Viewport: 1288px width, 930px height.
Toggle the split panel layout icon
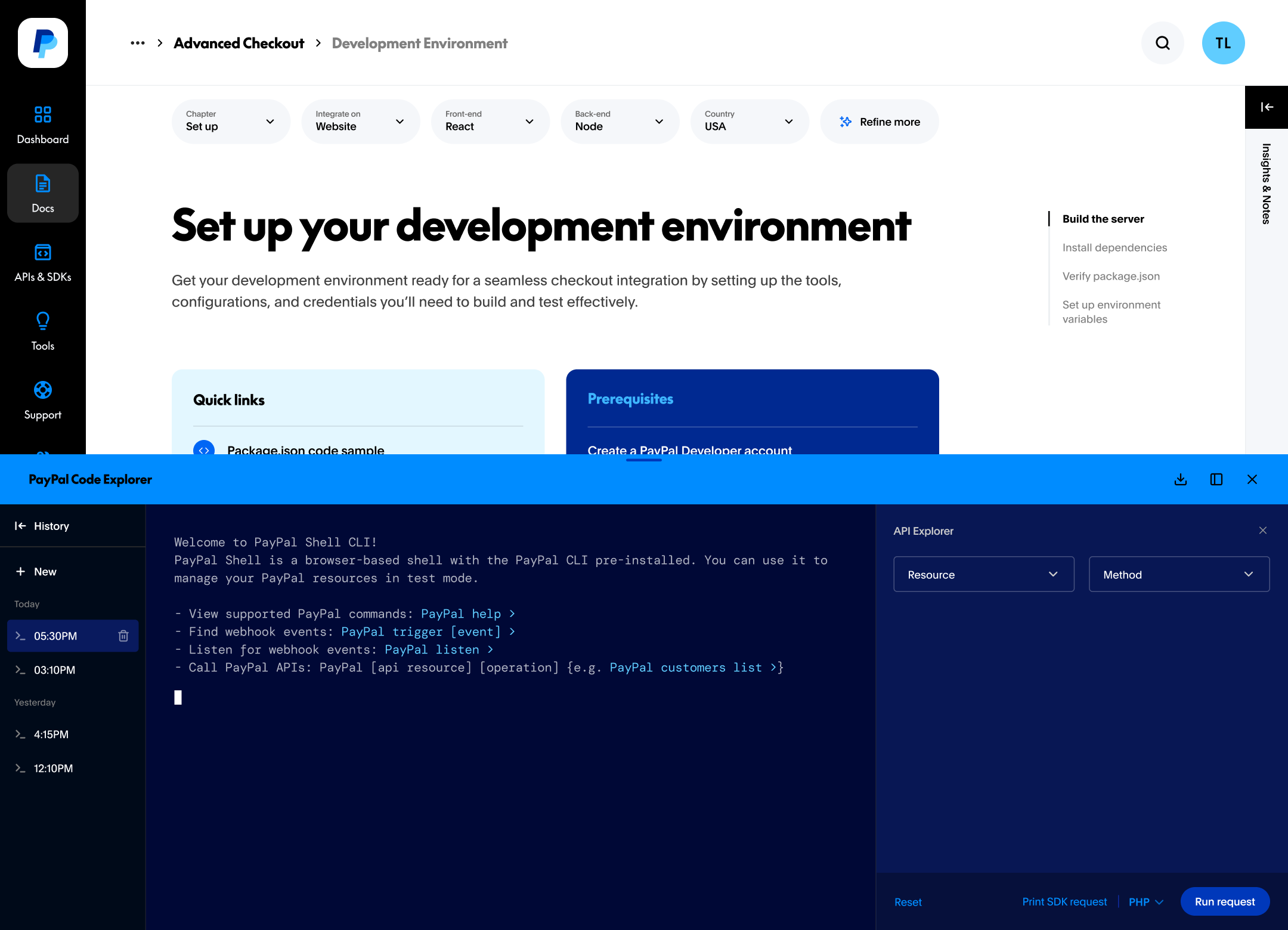point(1216,479)
